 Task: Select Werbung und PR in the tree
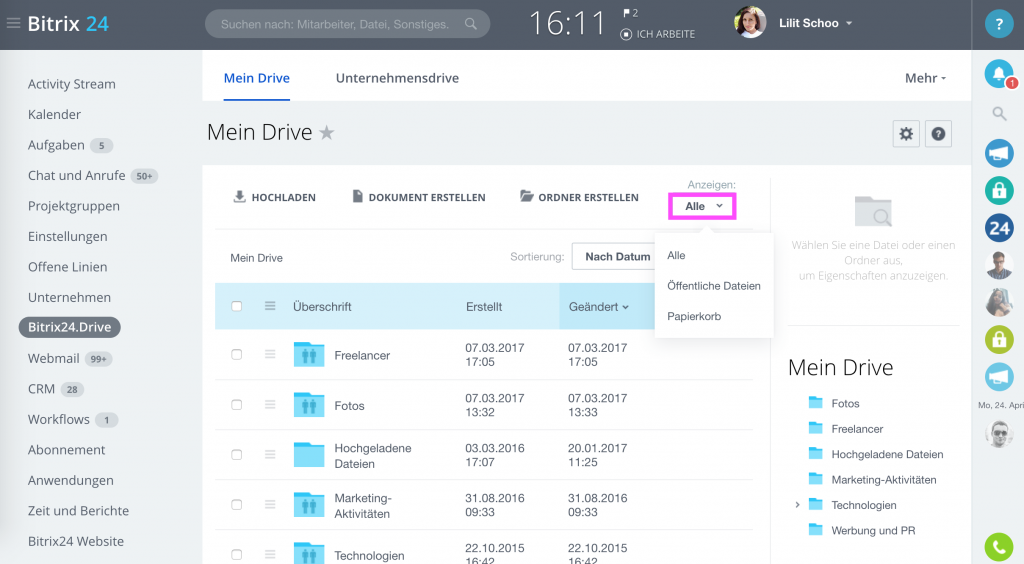[x=873, y=530]
